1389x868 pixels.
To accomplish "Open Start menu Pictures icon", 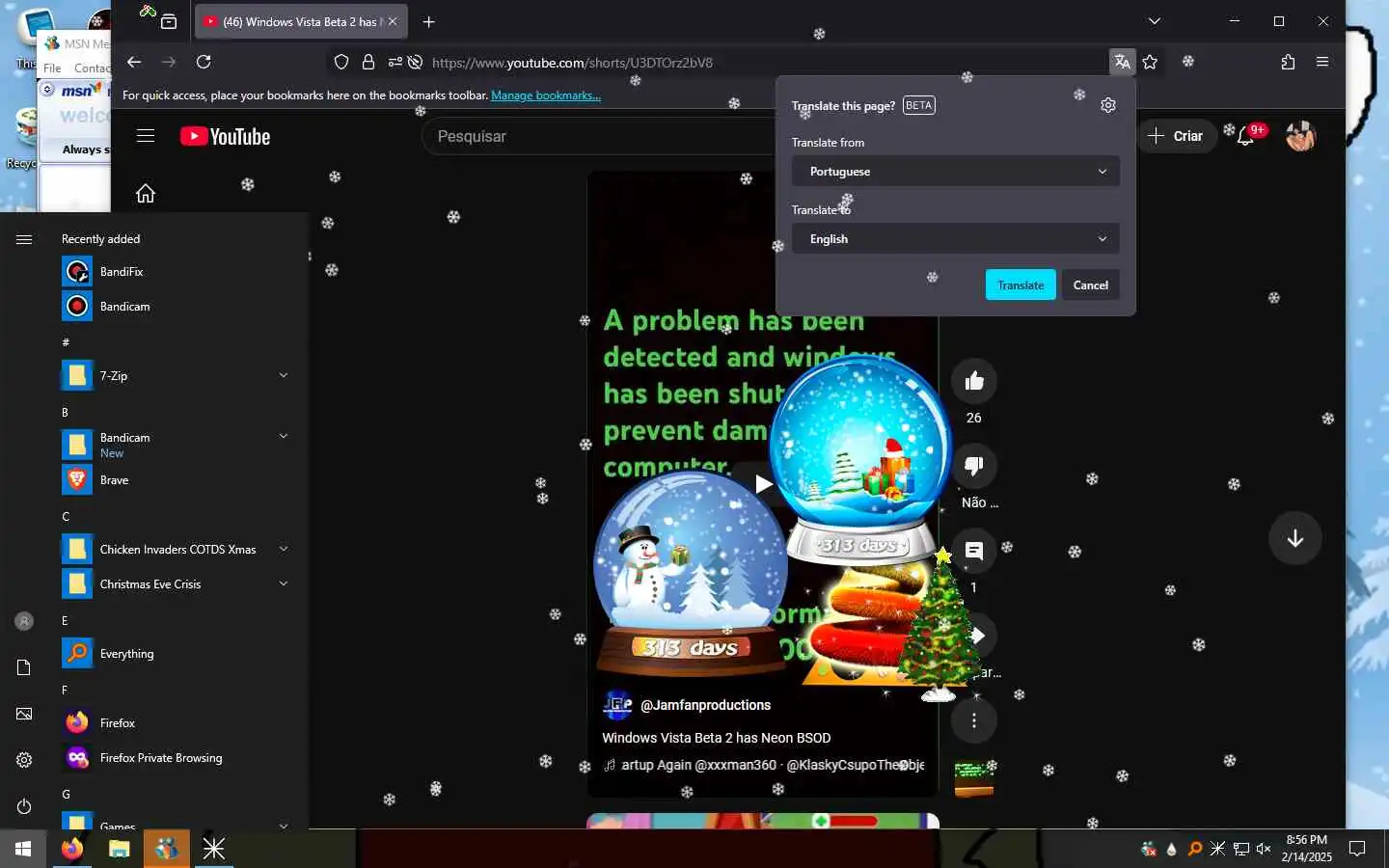I will point(24,714).
